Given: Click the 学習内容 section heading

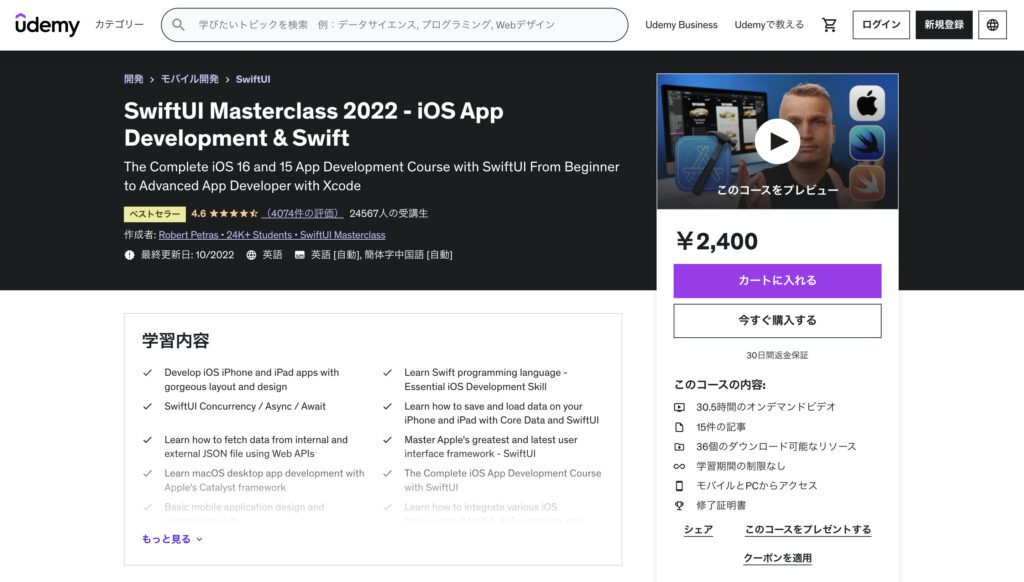Looking at the screenshot, I should (176, 341).
